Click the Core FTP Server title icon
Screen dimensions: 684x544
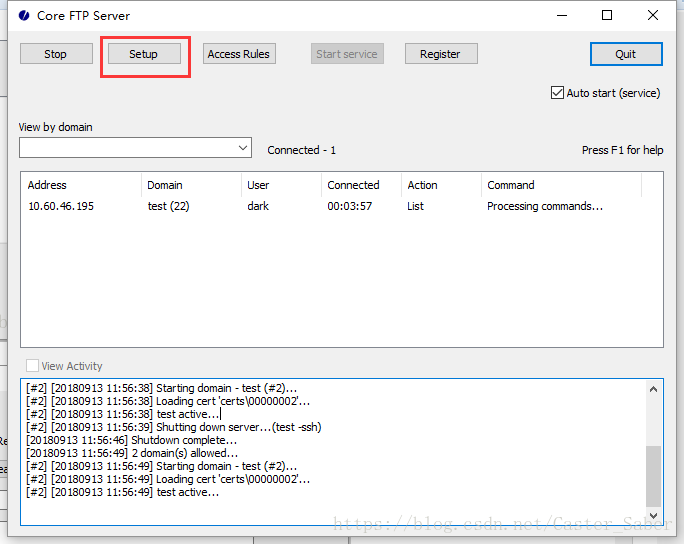coord(24,16)
